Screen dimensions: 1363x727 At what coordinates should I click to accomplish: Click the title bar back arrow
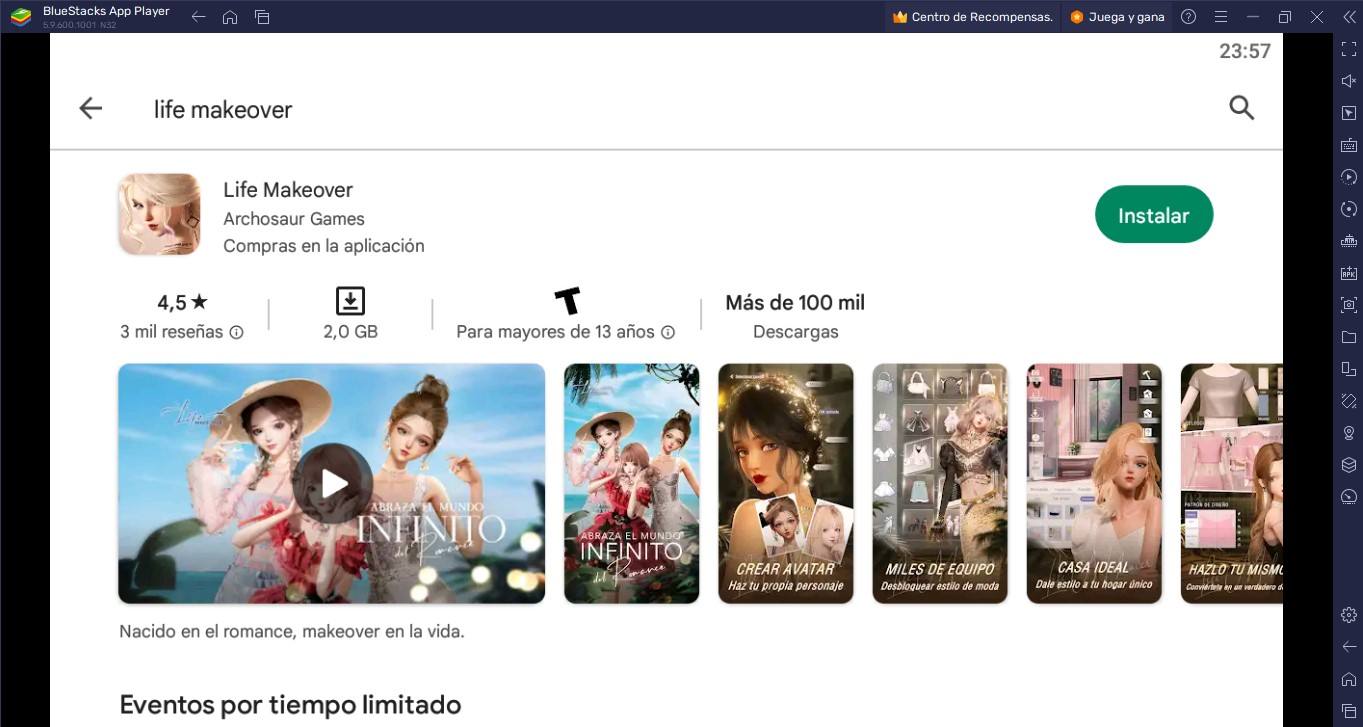click(x=198, y=16)
